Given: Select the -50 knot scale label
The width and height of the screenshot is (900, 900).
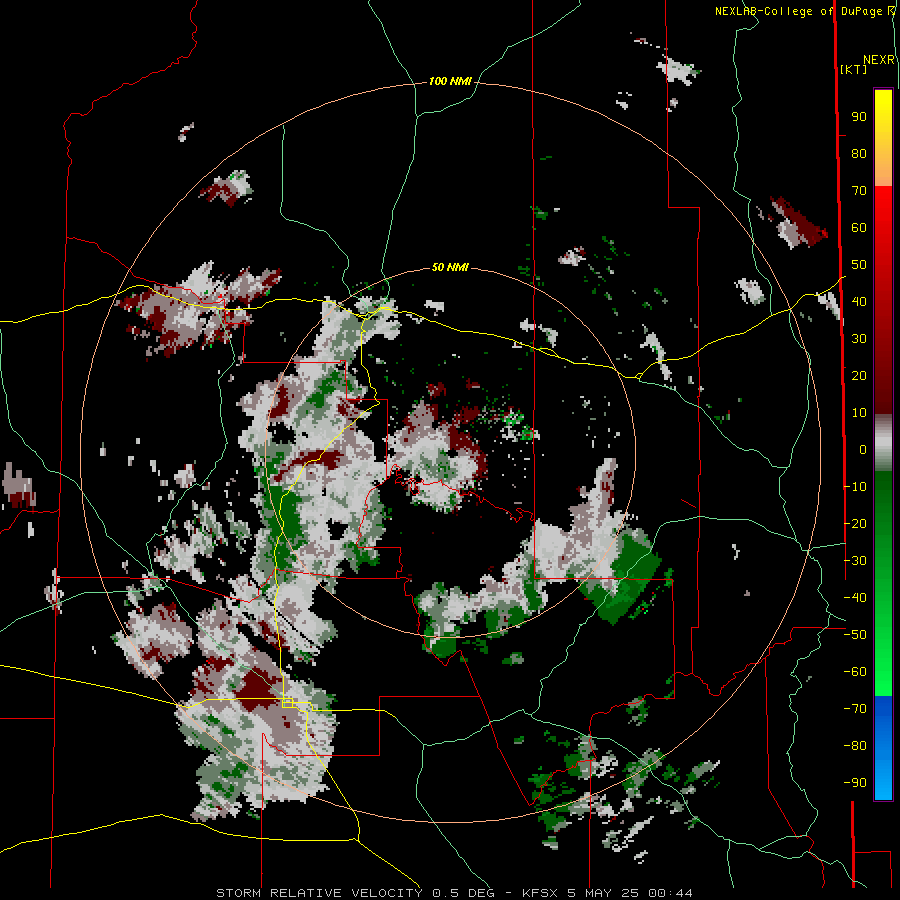Looking at the screenshot, I should click(855, 635).
